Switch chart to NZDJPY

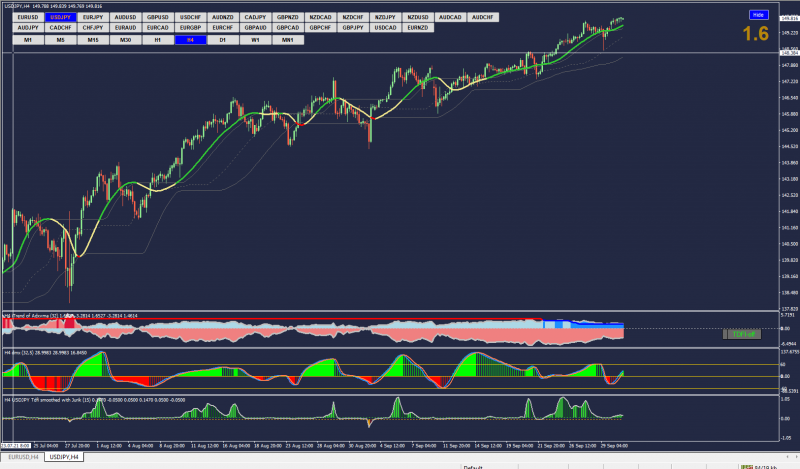[x=385, y=17]
